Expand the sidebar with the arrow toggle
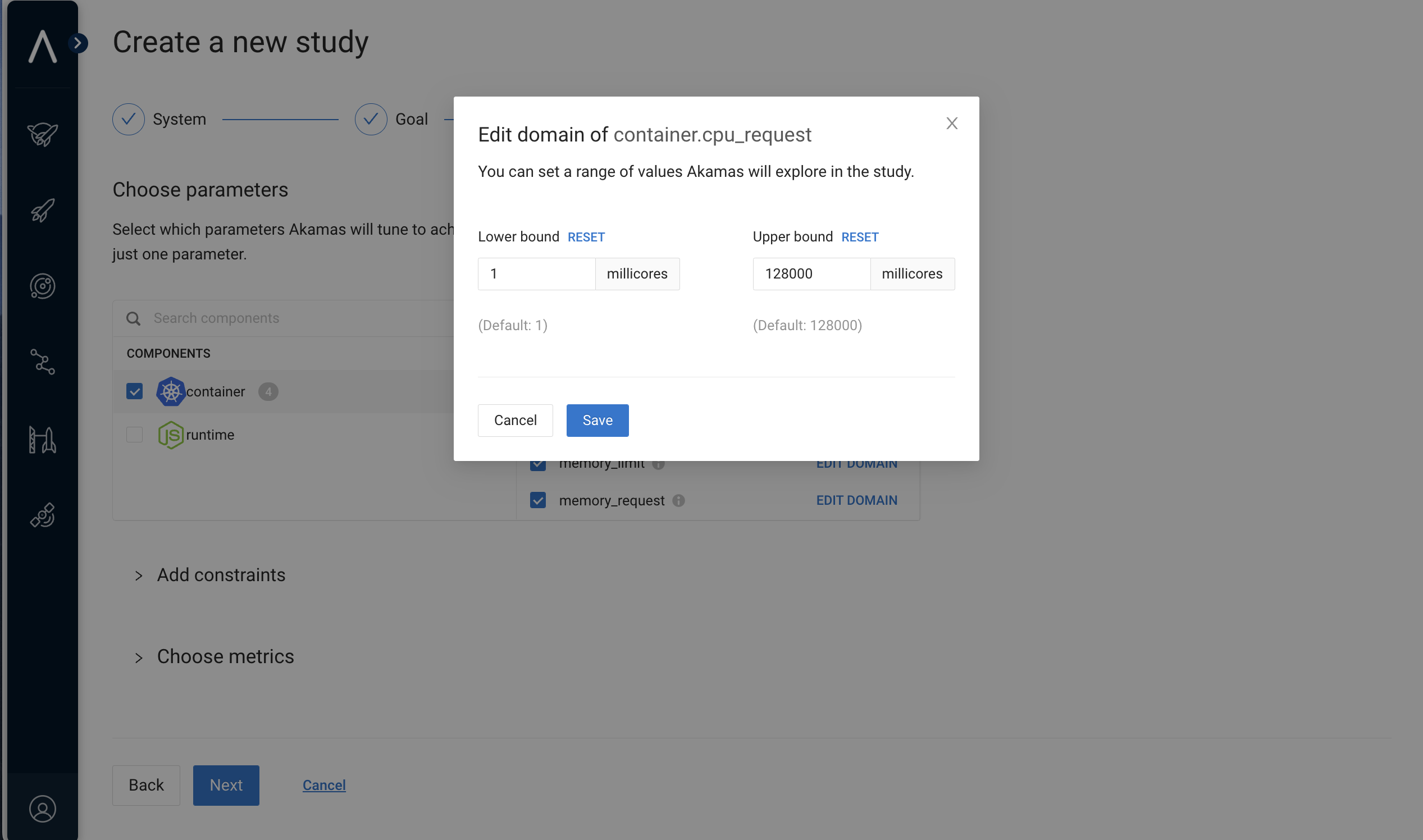This screenshot has width=1423, height=840. pos(78,43)
